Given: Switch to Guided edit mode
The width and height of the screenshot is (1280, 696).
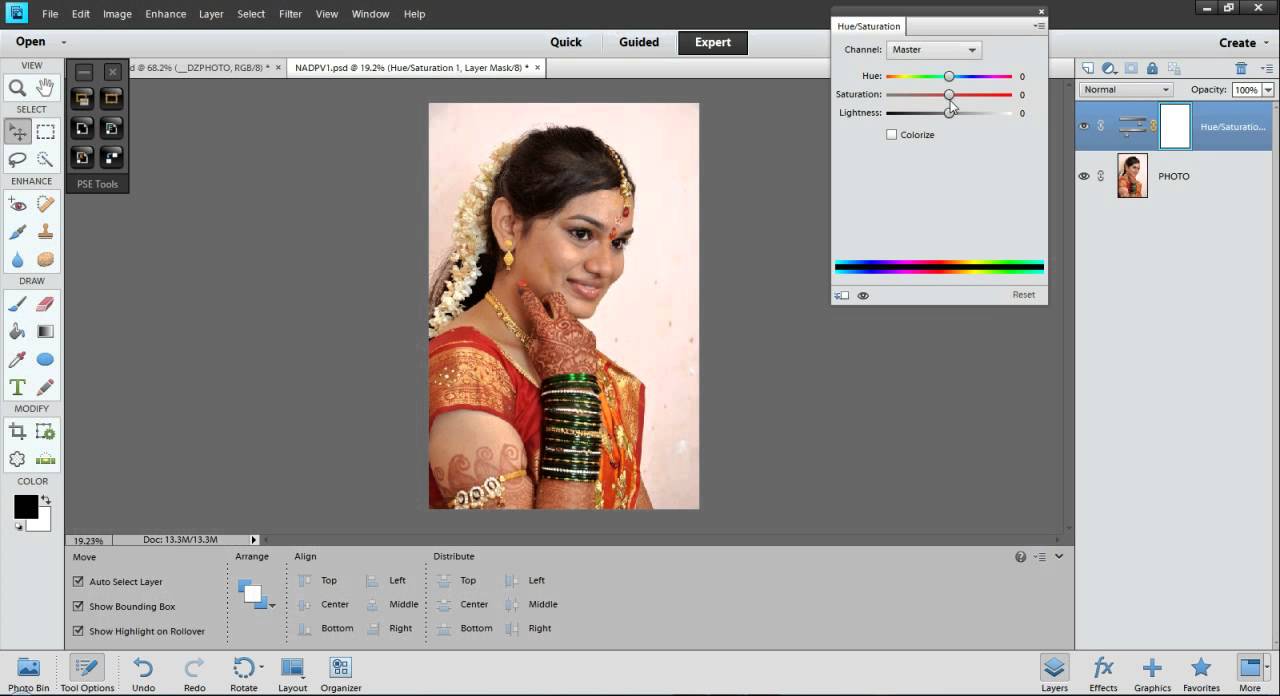Looking at the screenshot, I should click(639, 42).
